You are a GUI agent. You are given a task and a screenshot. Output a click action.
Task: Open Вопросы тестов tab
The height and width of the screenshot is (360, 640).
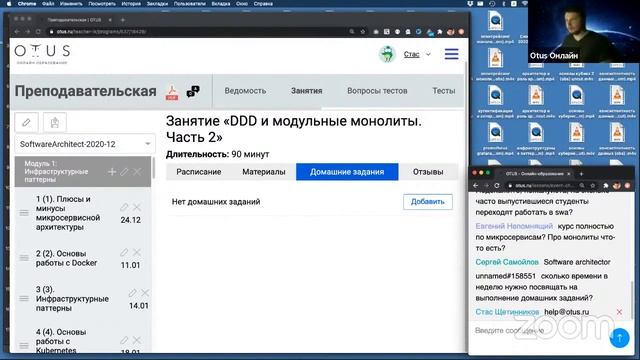point(377,91)
